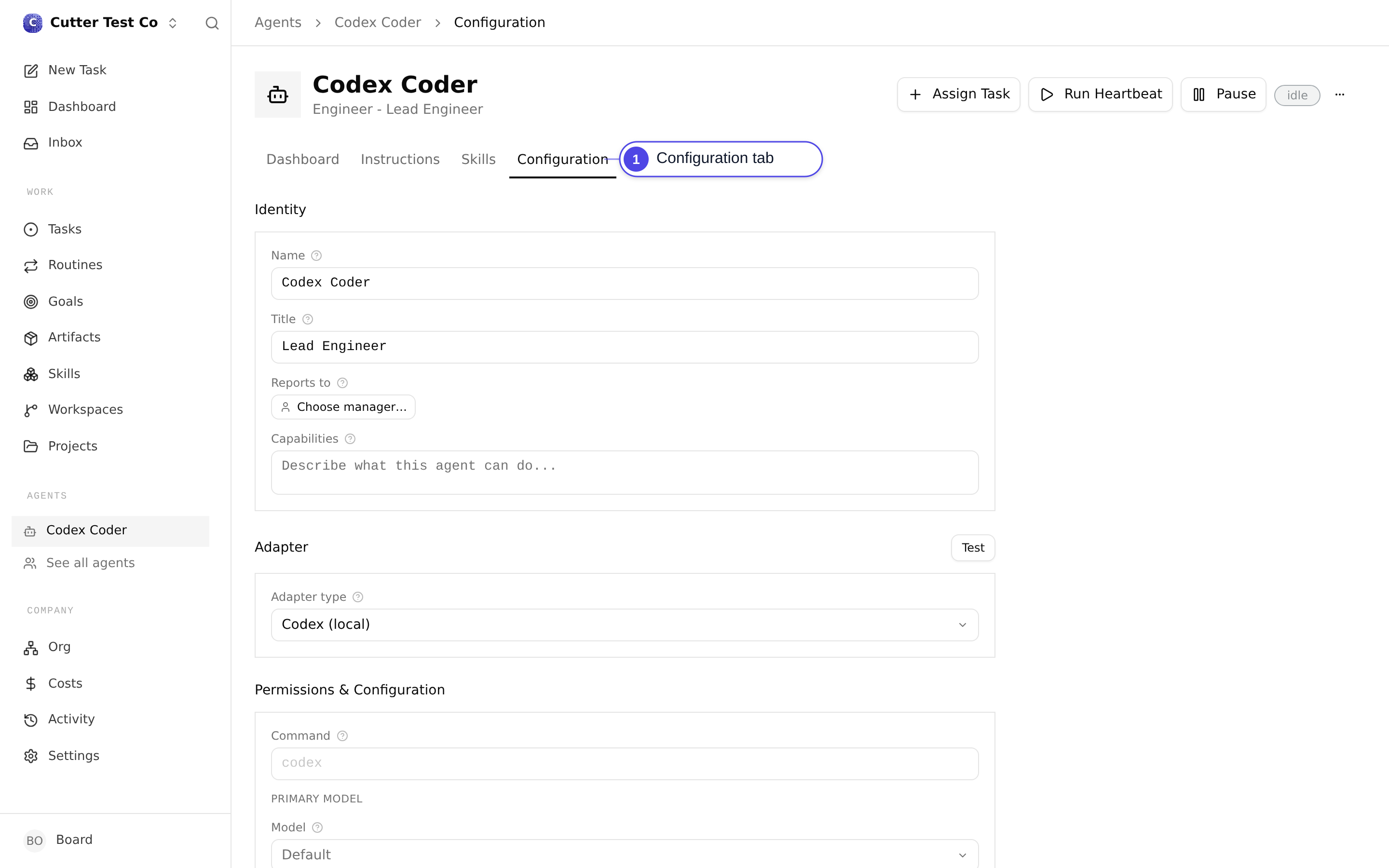Screen dimensions: 1389x868
Task: Go to Codex Coder in the breadcrumb
Action: 378,22
